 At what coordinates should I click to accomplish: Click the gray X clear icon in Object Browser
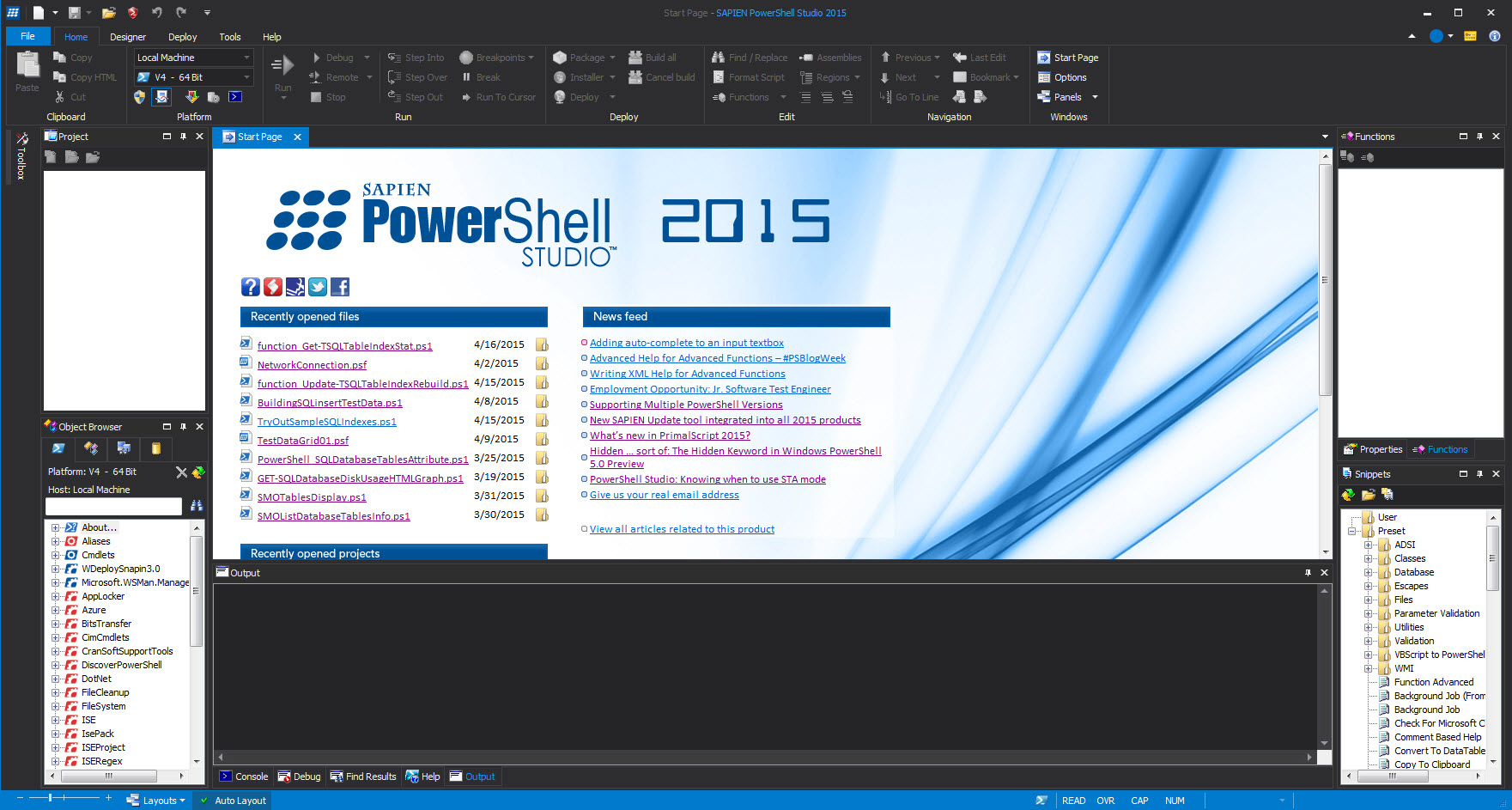click(181, 472)
